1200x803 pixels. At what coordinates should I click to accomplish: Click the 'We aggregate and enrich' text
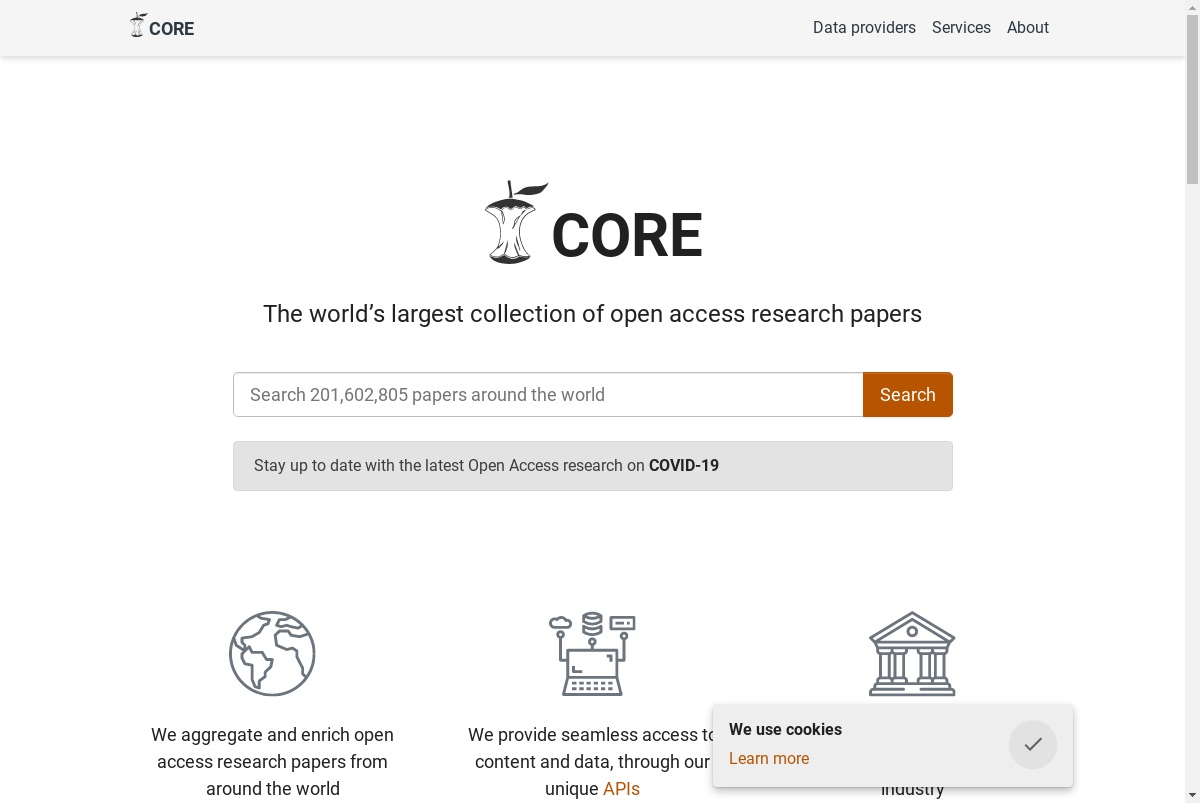pyautogui.click(x=272, y=762)
